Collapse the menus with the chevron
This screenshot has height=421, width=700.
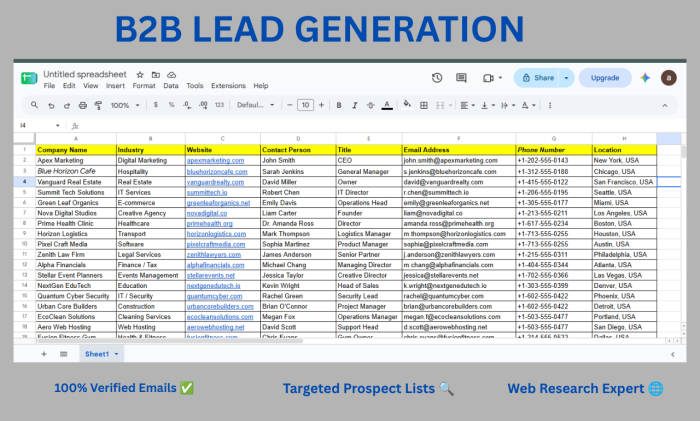click(x=665, y=106)
